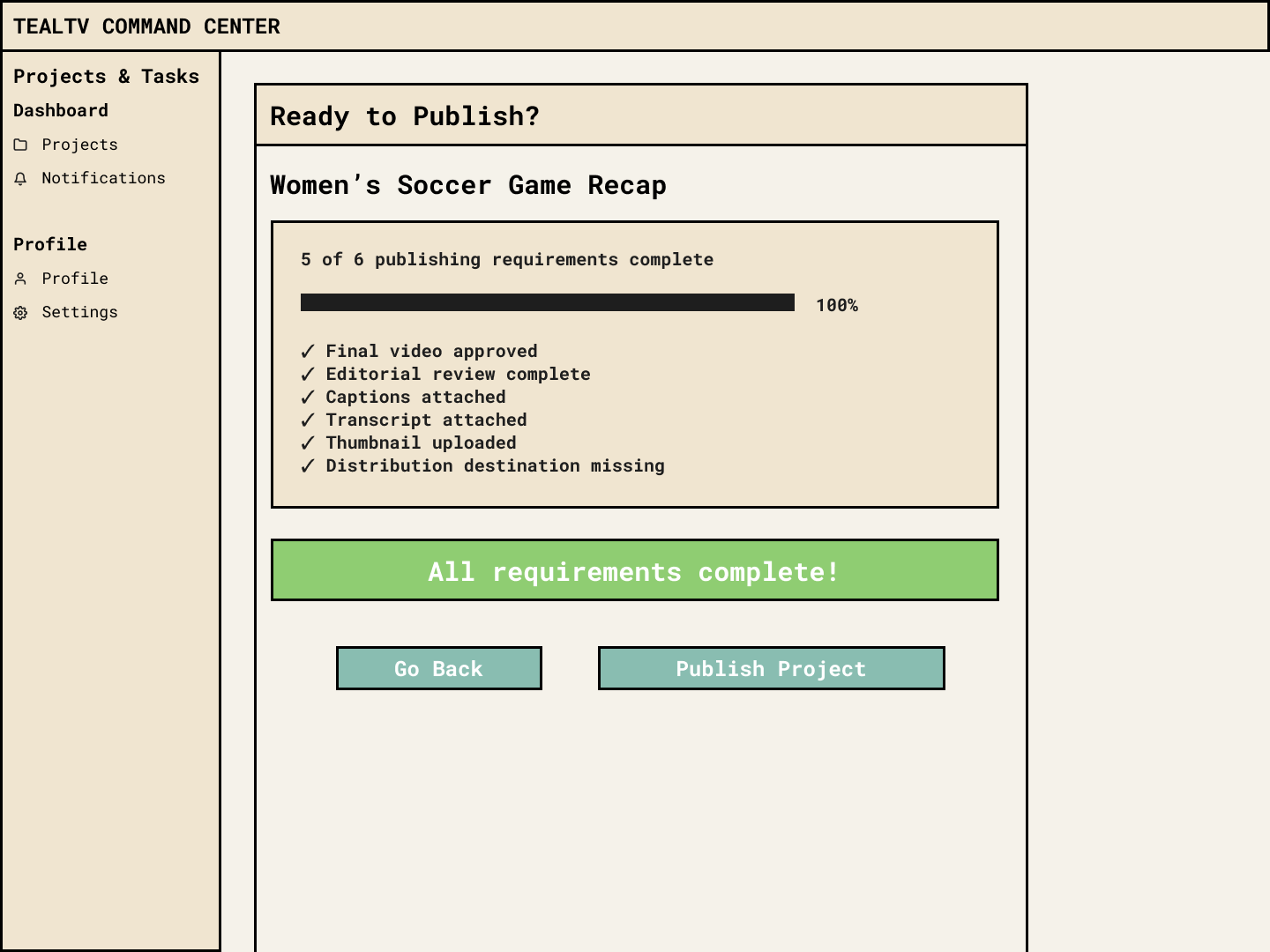The width and height of the screenshot is (1270, 952).
Task: Click the 'Editorial review complete' requirement
Action: coord(458,374)
